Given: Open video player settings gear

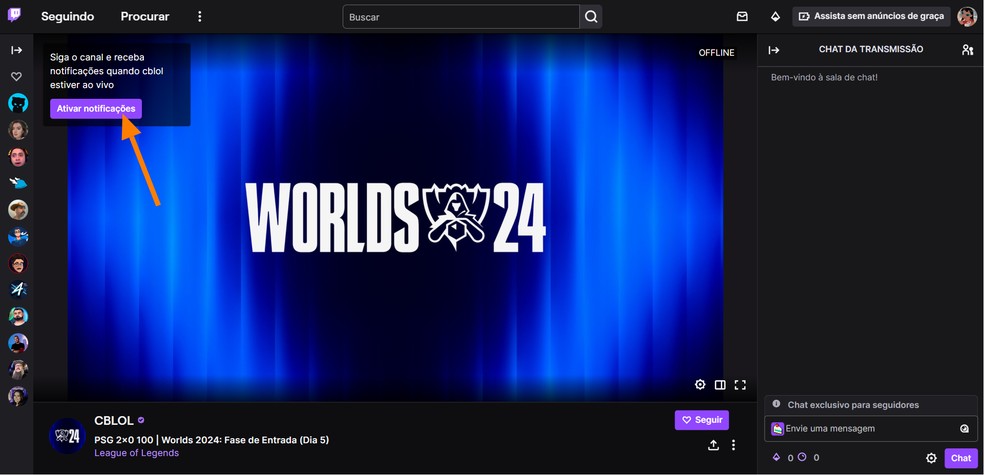Looking at the screenshot, I should [700, 385].
